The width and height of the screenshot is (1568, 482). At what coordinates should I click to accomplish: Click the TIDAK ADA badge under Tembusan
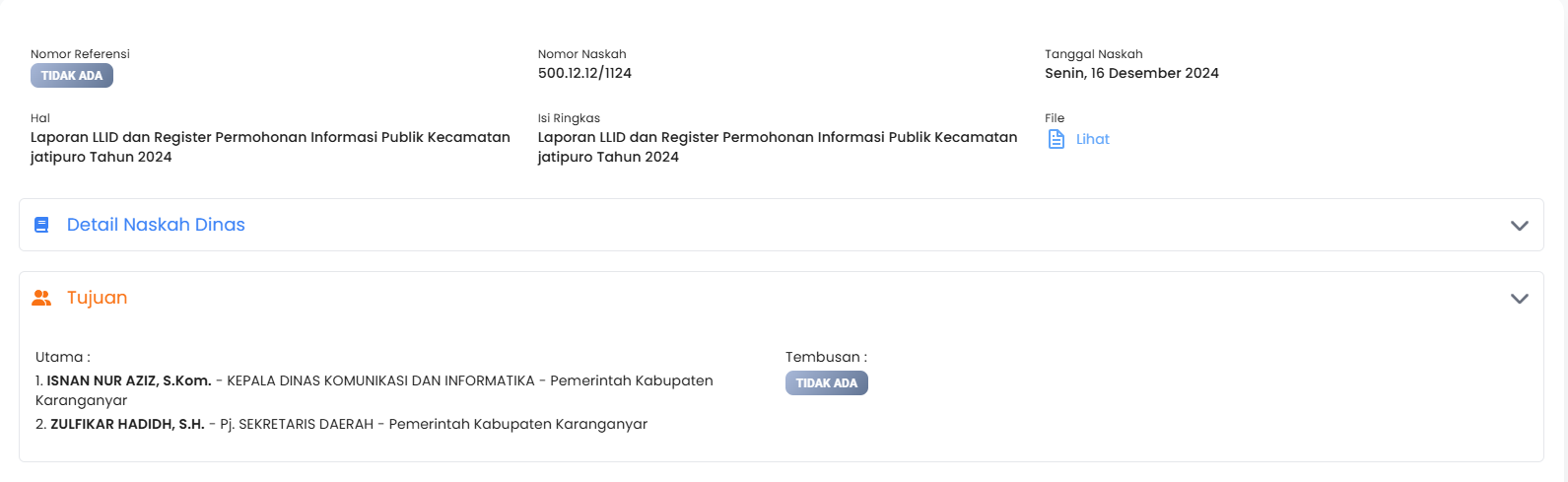click(x=826, y=382)
